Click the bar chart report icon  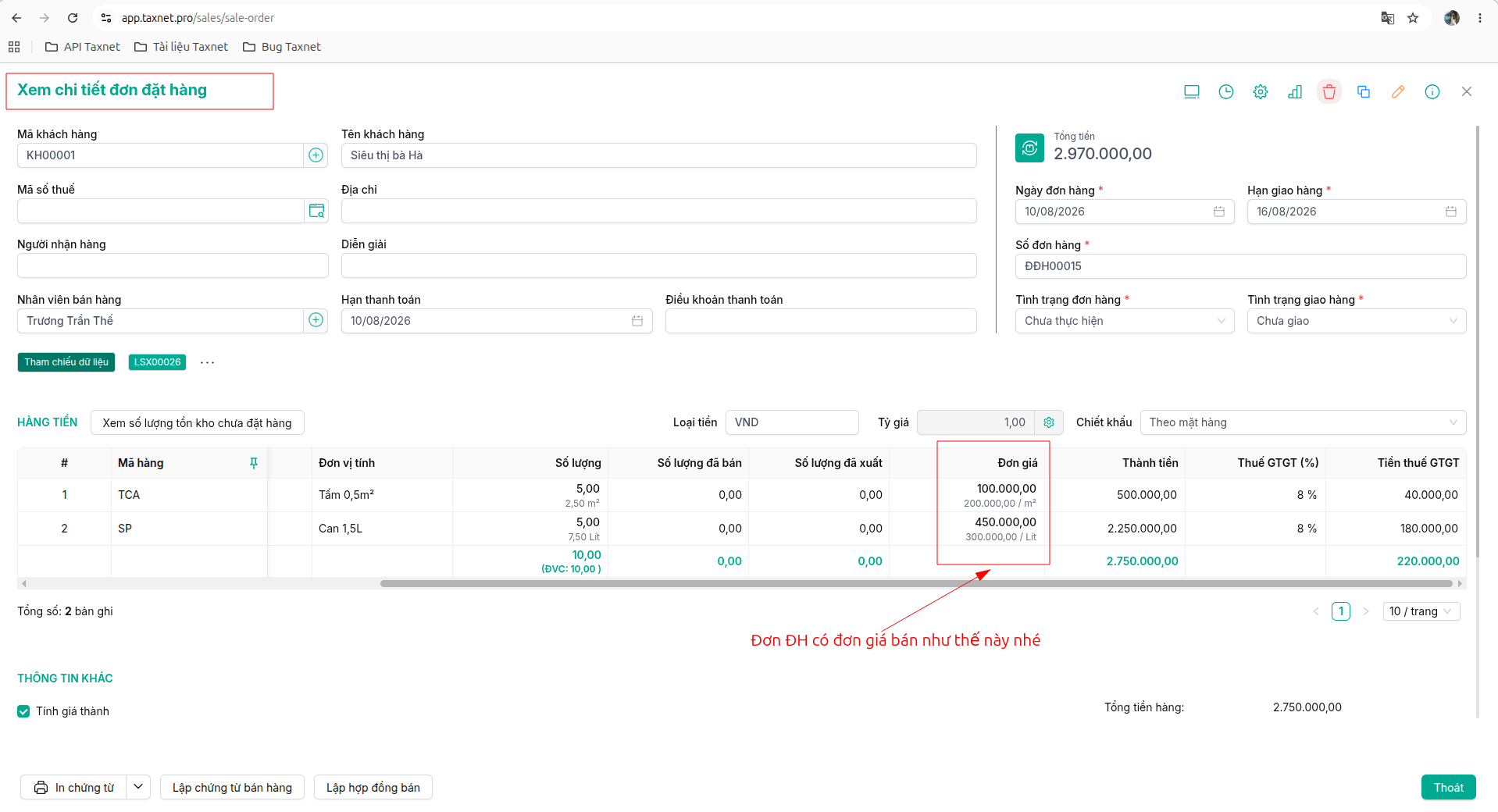(x=1294, y=91)
